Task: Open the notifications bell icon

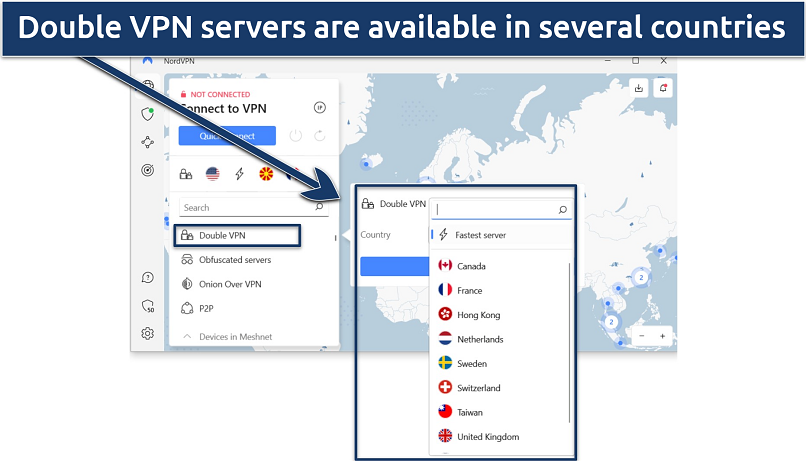Action: coord(663,88)
